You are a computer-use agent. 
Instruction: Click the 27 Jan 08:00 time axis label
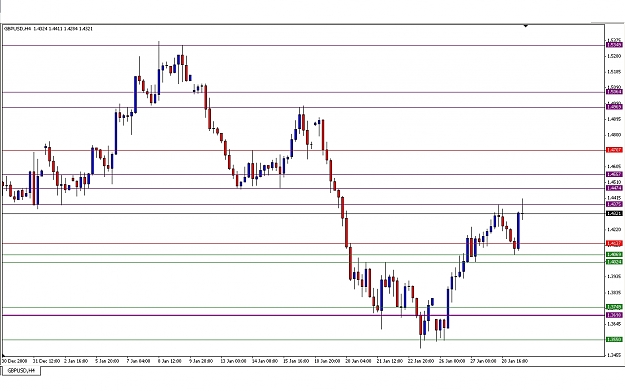[x=483, y=361]
